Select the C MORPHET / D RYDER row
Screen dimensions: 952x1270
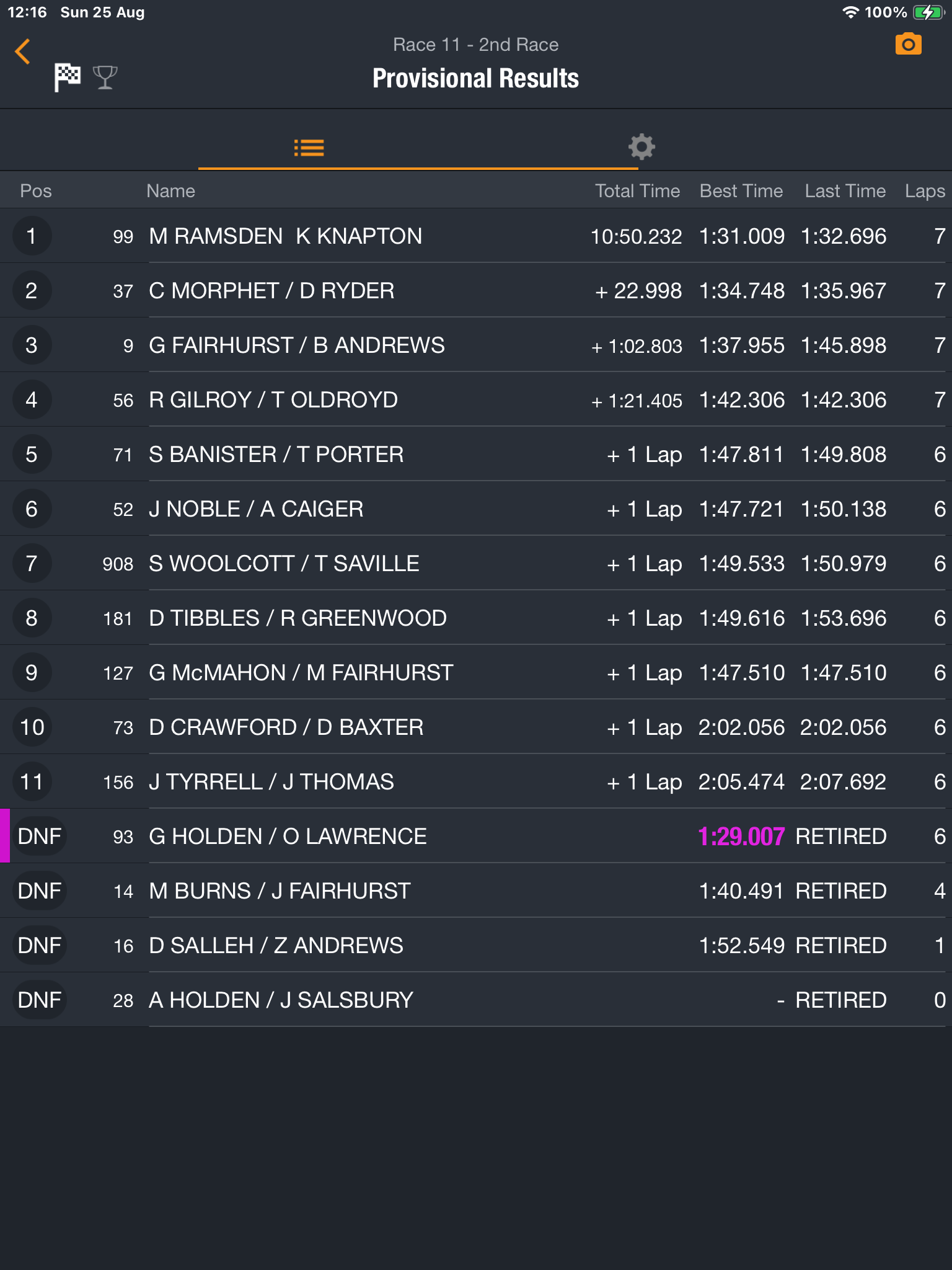pos(476,290)
